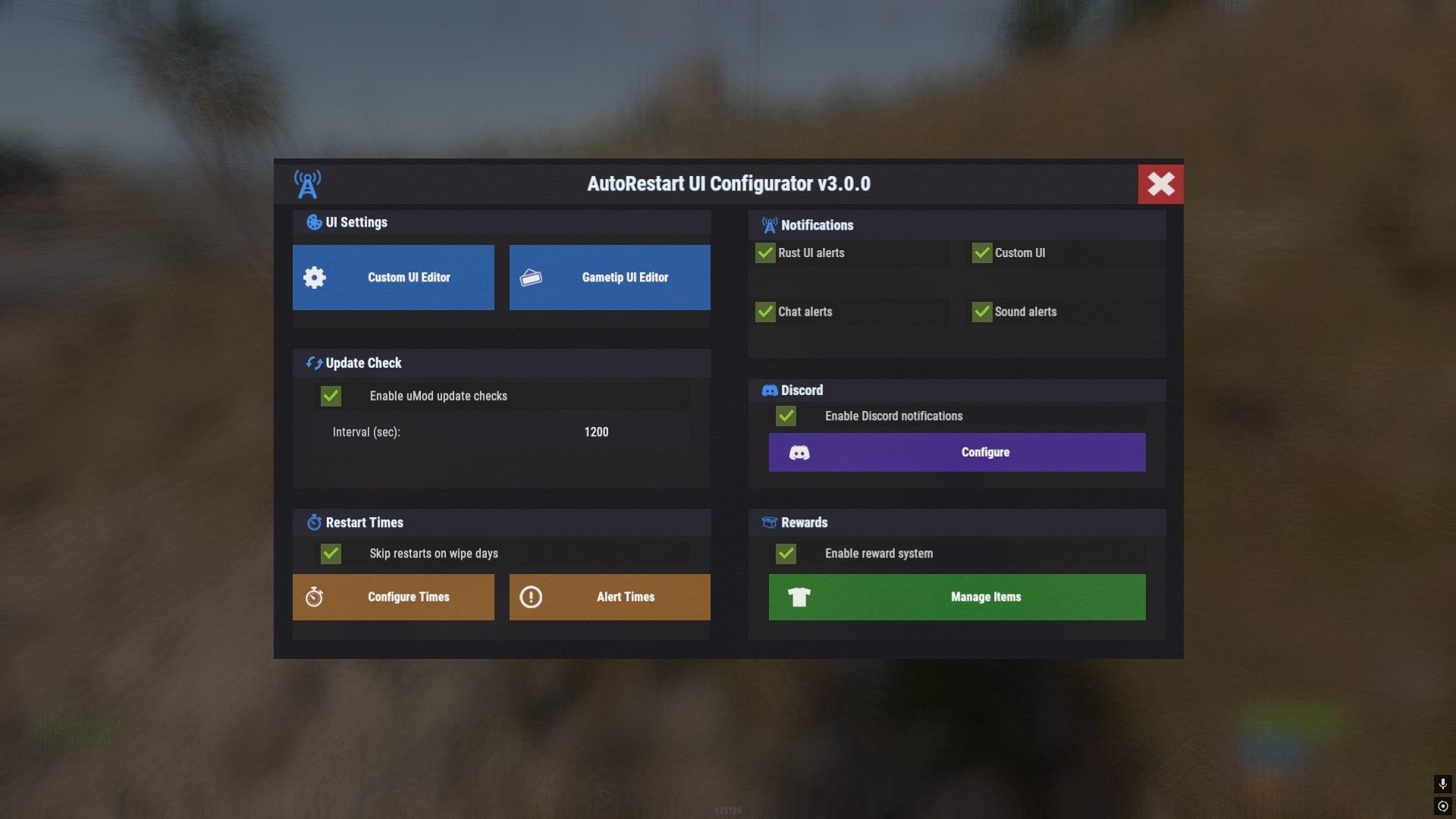Toggle Skip restarts on wipe days
Viewport: 1456px width, 819px height.
[x=331, y=554]
